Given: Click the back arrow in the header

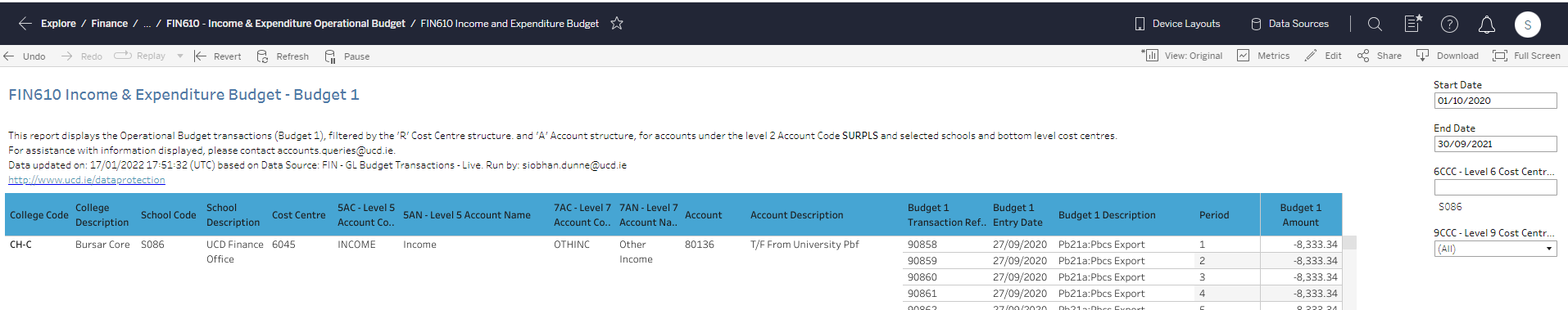Looking at the screenshot, I should (x=25, y=24).
